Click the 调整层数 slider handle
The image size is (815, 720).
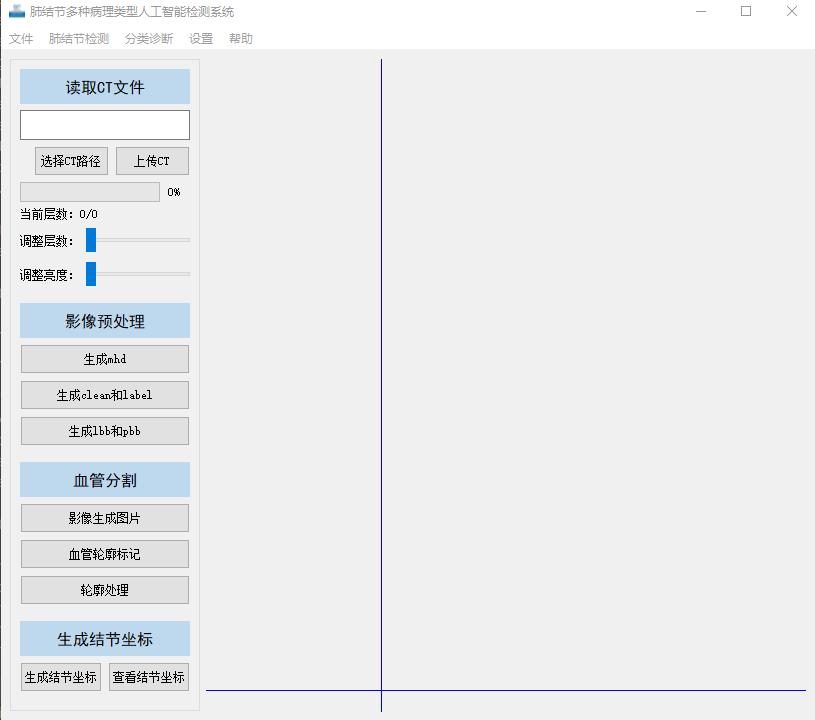[91, 240]
